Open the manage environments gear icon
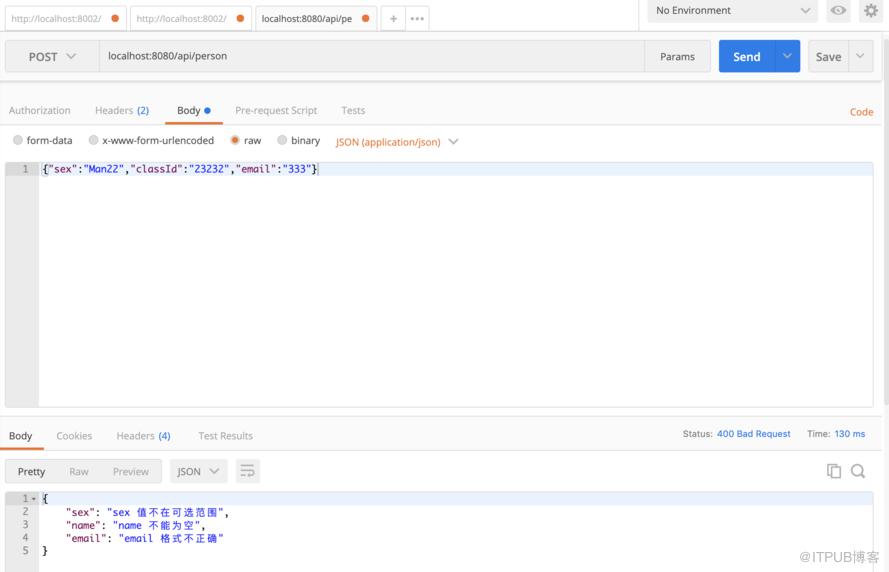The height and width of the screenshot is (572, 889). 871,10
